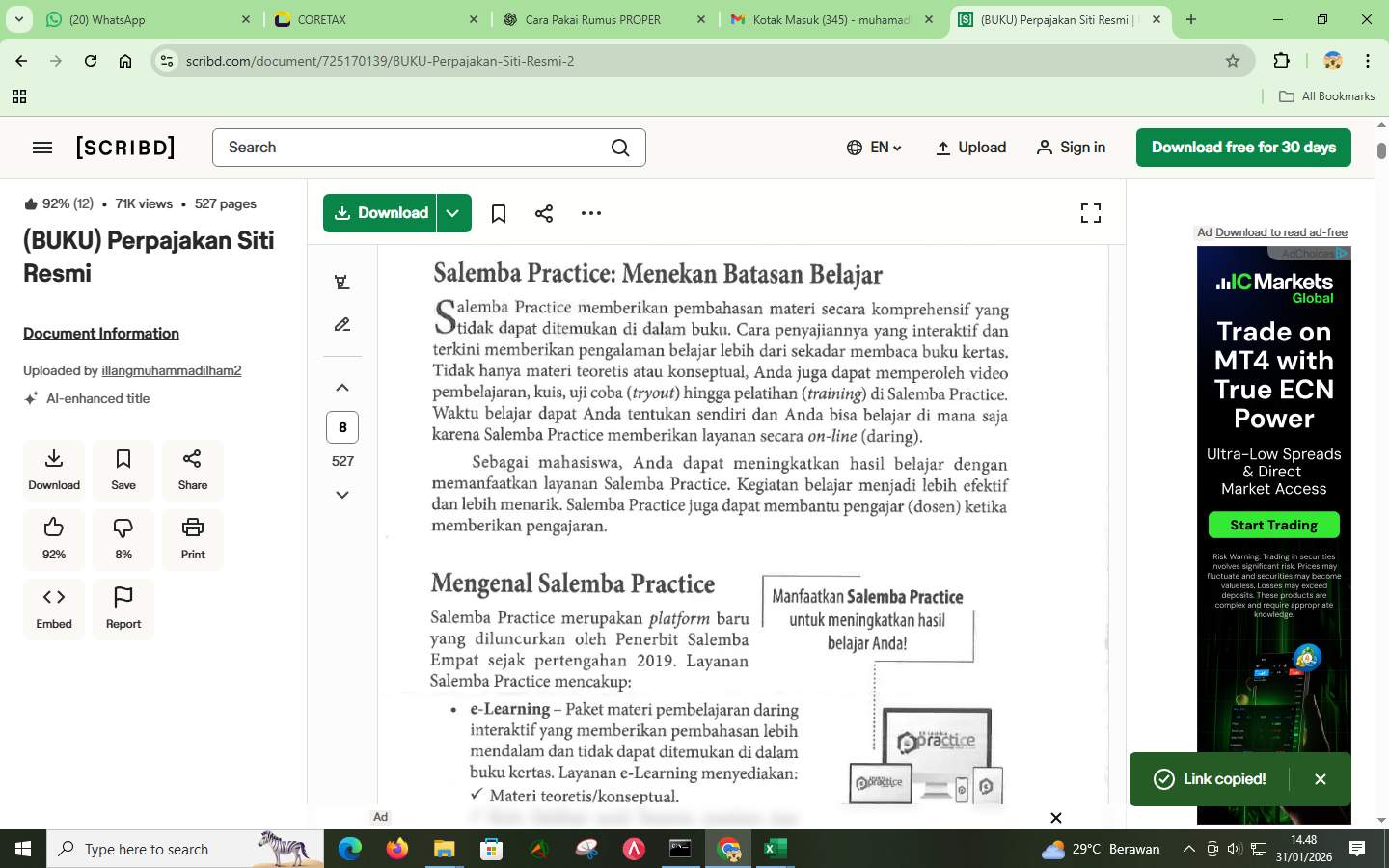Open Document Information link
The width and height of the screenshot is (1389, 868).
click(100, 333)
